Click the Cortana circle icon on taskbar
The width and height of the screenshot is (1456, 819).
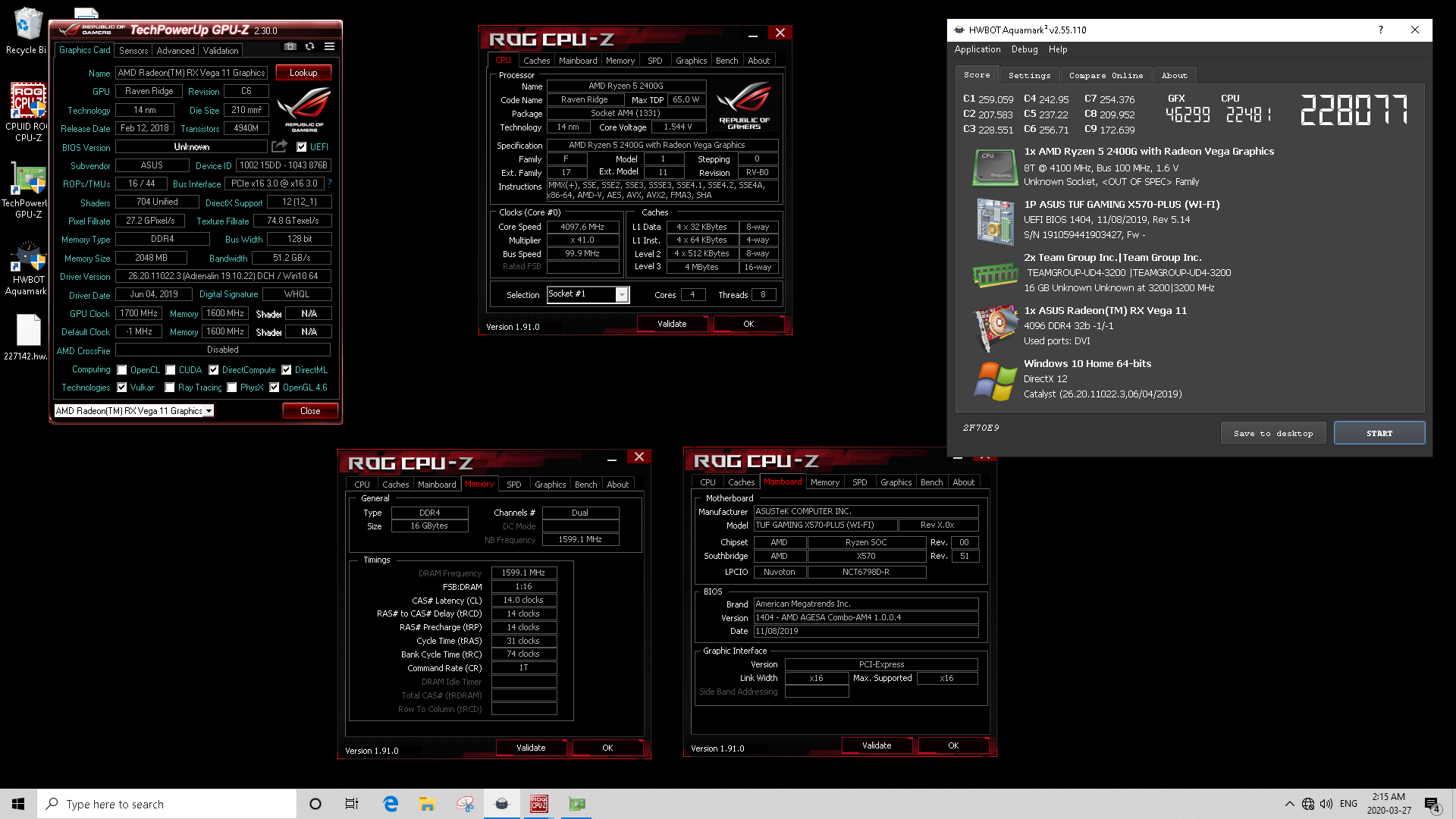(x=315, y=804)
